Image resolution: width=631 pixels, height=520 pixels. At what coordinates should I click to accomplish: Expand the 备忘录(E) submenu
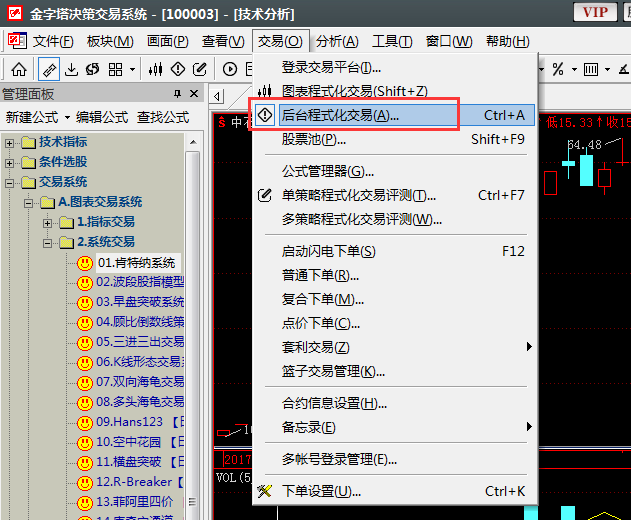(x=395, y=427)
